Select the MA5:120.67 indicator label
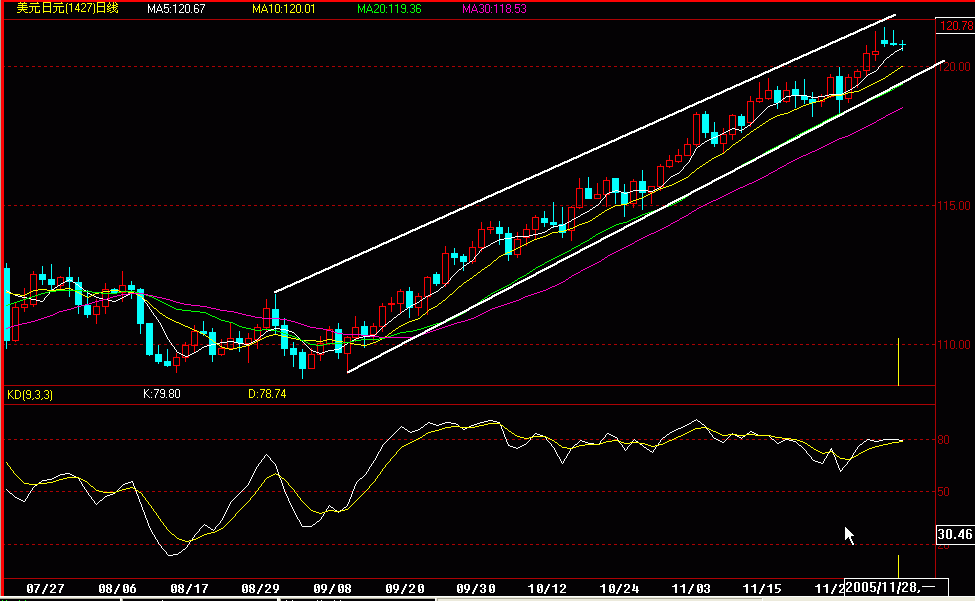 click(176, 9)
